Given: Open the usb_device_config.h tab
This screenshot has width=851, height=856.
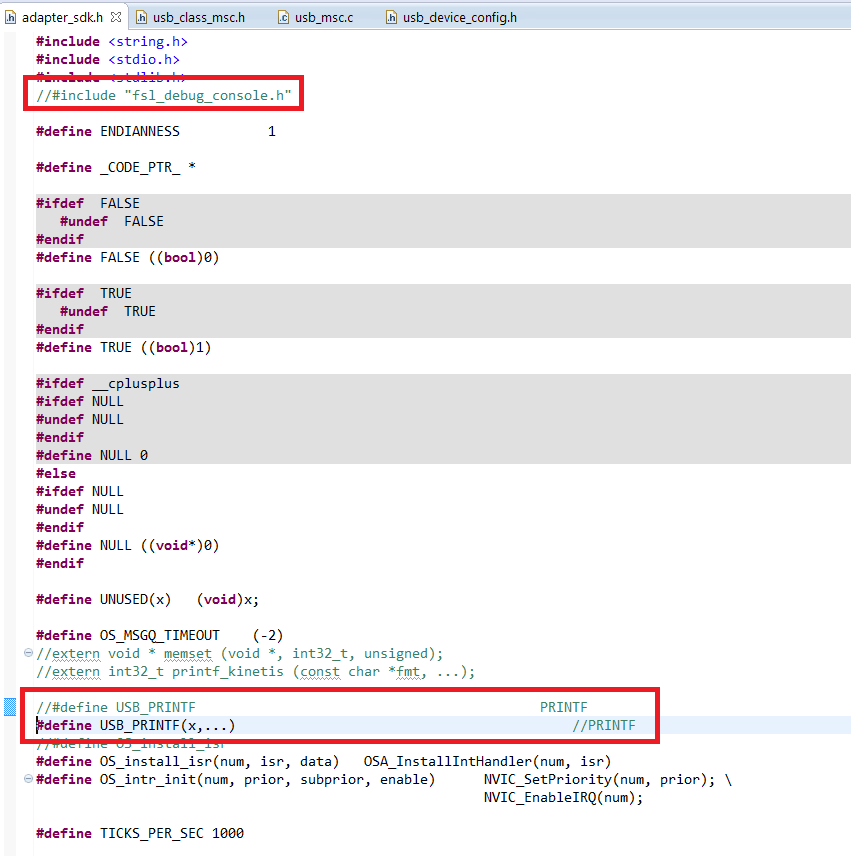Looking at the screenshot, I should point(460,17).
